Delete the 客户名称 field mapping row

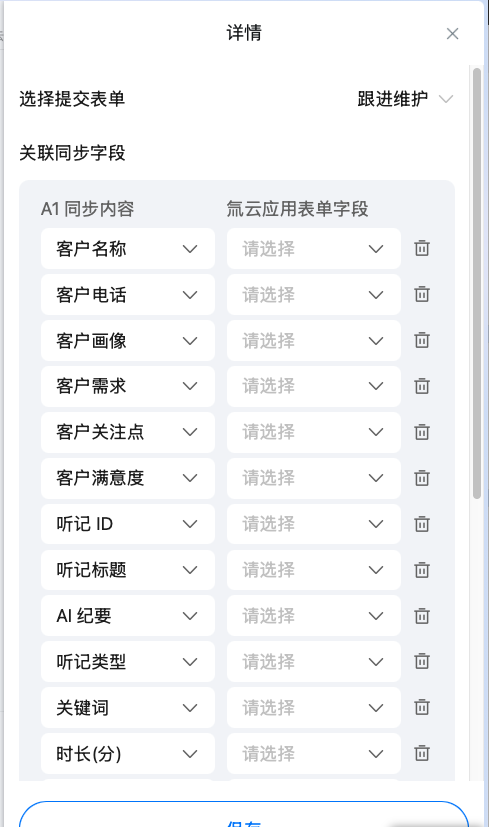[421, 248]
